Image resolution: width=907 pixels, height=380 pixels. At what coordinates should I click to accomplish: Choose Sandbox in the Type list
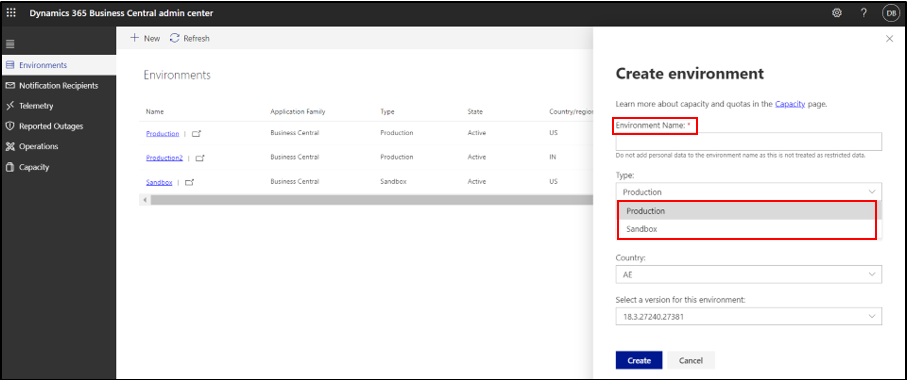click(746, 229)
